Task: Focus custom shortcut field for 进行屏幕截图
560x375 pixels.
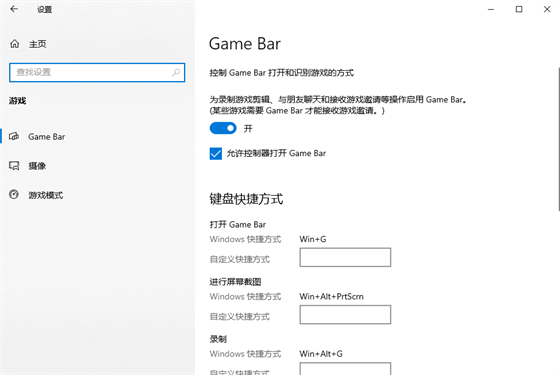Action: point(345,315)
